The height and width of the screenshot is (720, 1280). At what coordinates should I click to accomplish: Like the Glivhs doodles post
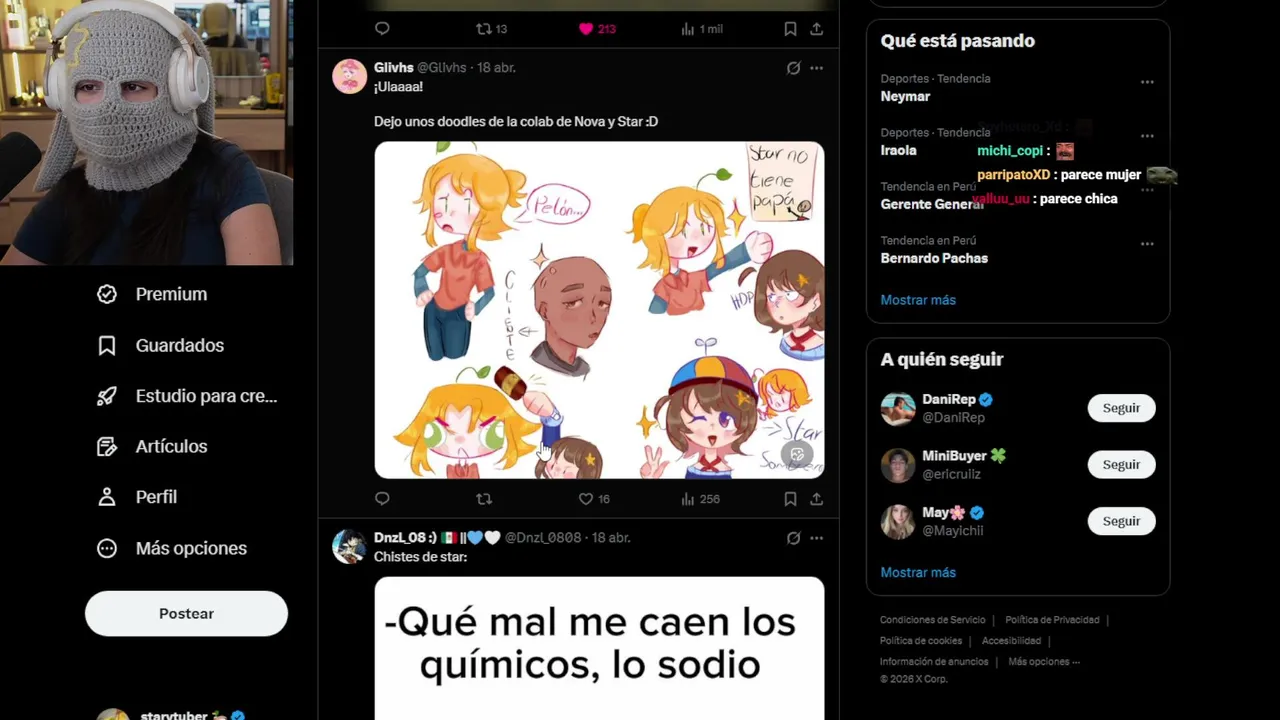tap(594, 499)
